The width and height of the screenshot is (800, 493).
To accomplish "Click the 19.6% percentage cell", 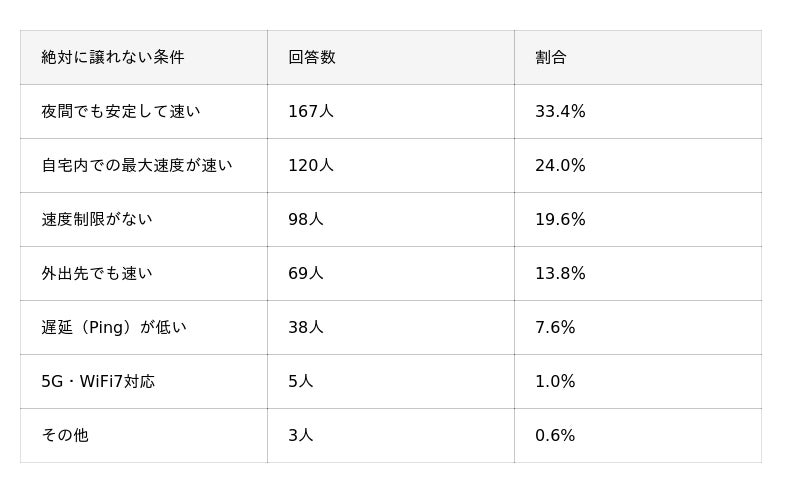I will pos(560,219).
